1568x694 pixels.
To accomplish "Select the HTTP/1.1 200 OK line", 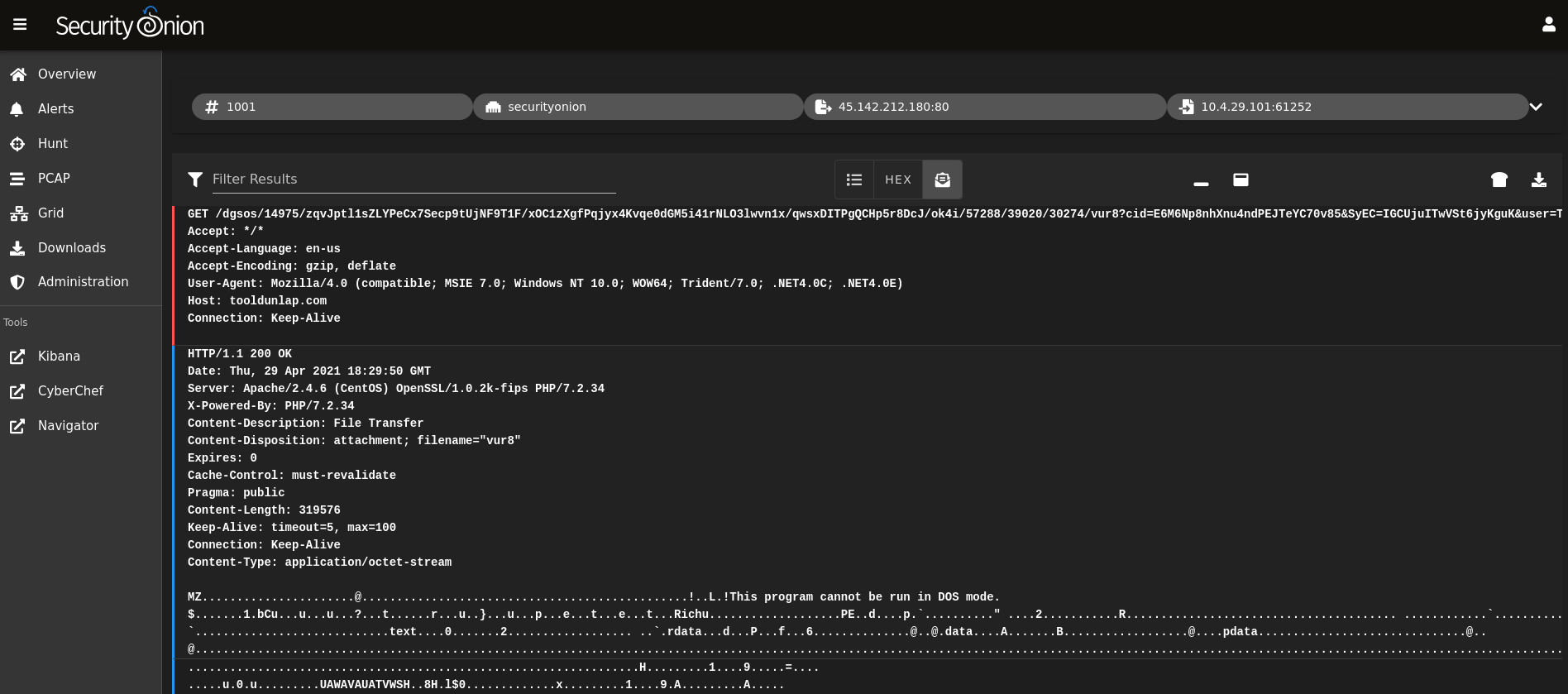I will point(240,354).
